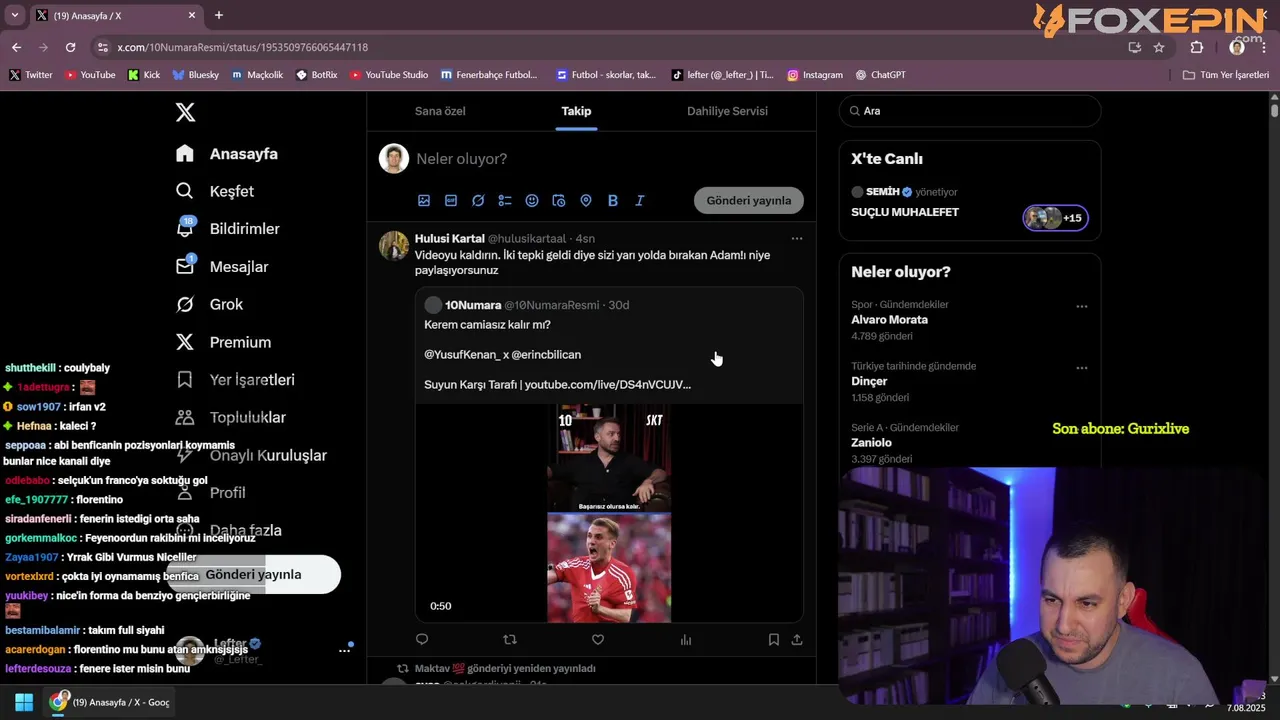This screenshot has width=1280, height=720.
Task: Click the X logo in sidebar
Action: pyautogui.click(x=185, y=112)
